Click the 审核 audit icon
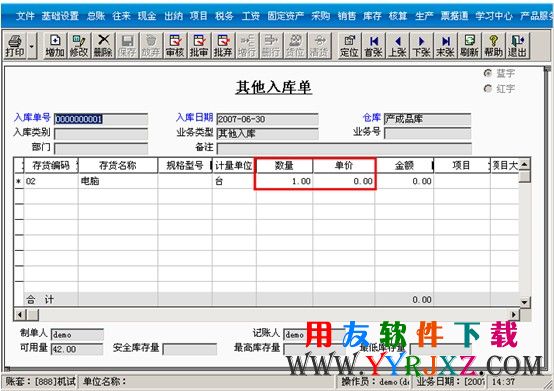Viewport: 554px width, 391px height. [x=175, y=46]
